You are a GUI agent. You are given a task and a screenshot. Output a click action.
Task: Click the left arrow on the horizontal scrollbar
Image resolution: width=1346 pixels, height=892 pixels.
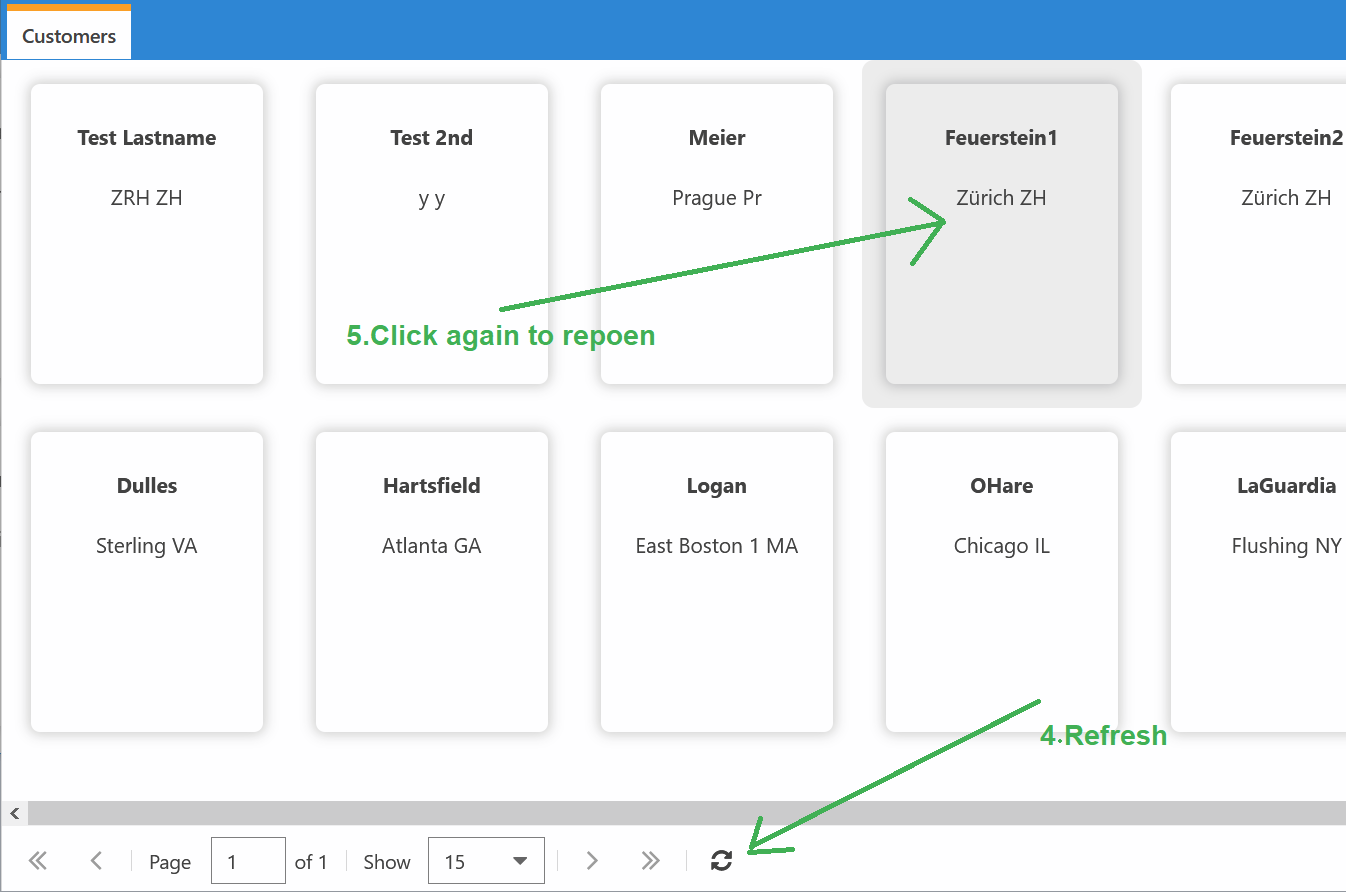pos(13,813)
